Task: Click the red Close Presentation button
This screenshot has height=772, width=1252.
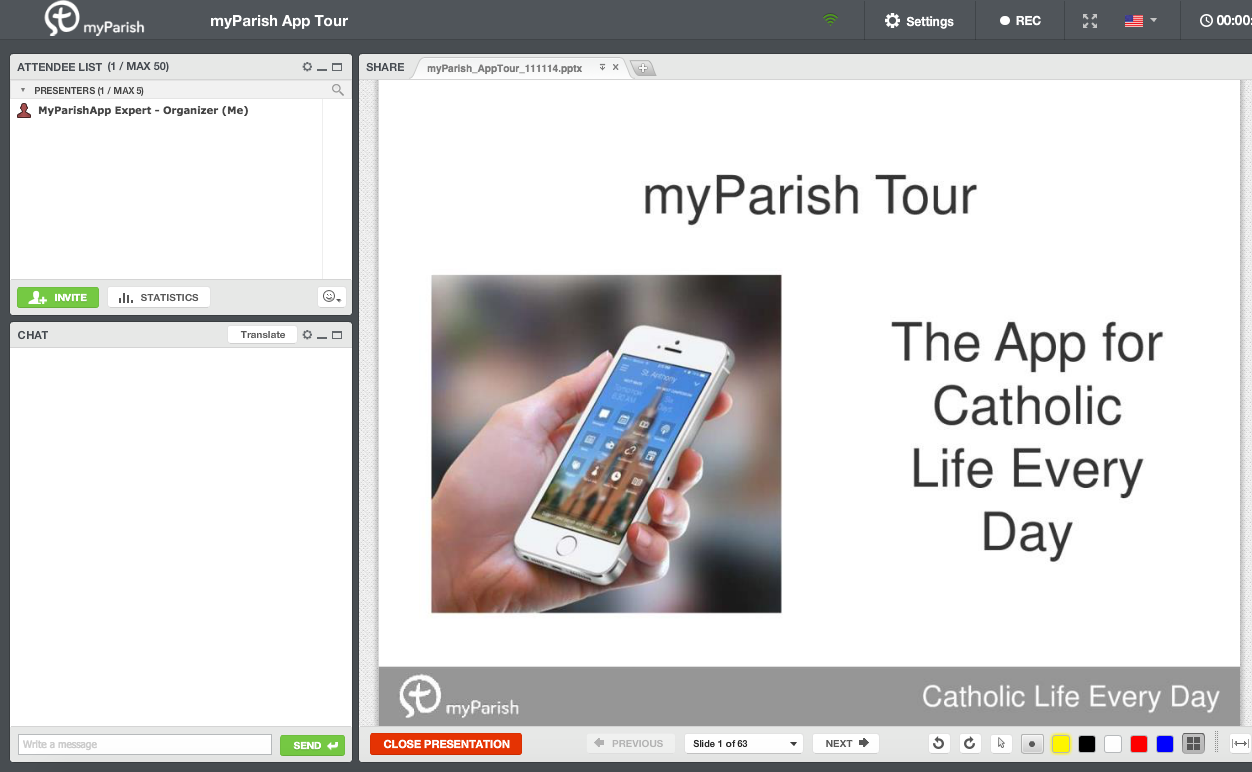Action: (x=446, y=743)
